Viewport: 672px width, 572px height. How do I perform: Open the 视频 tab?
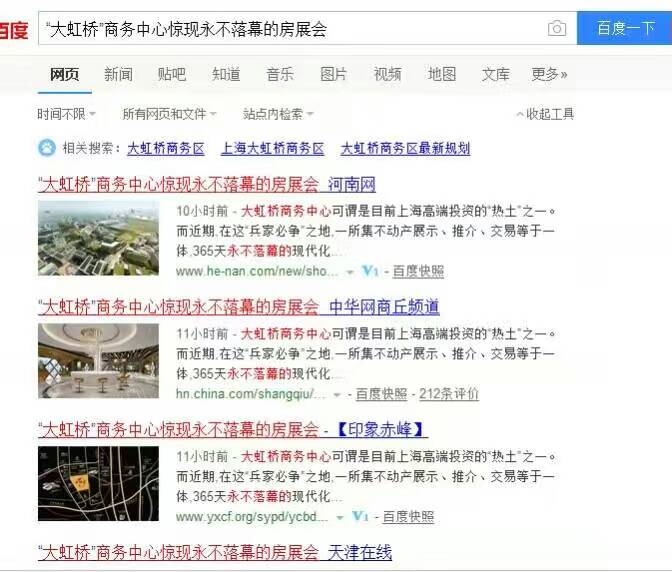(387, 75)
